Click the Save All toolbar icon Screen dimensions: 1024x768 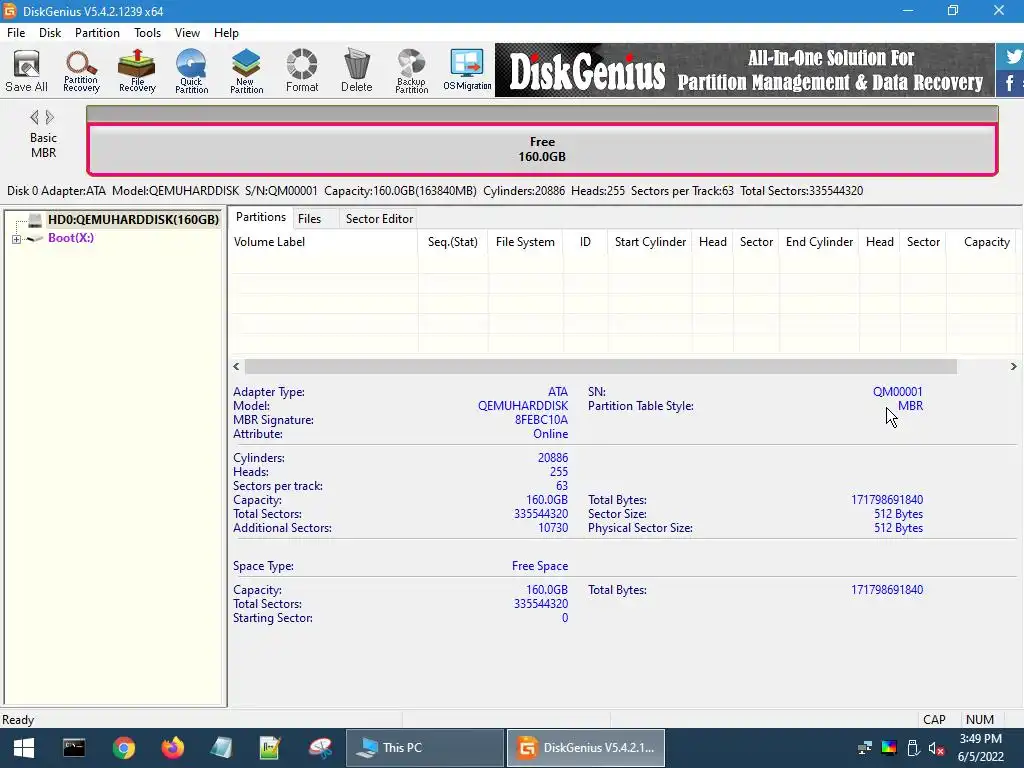pos(26,71)
